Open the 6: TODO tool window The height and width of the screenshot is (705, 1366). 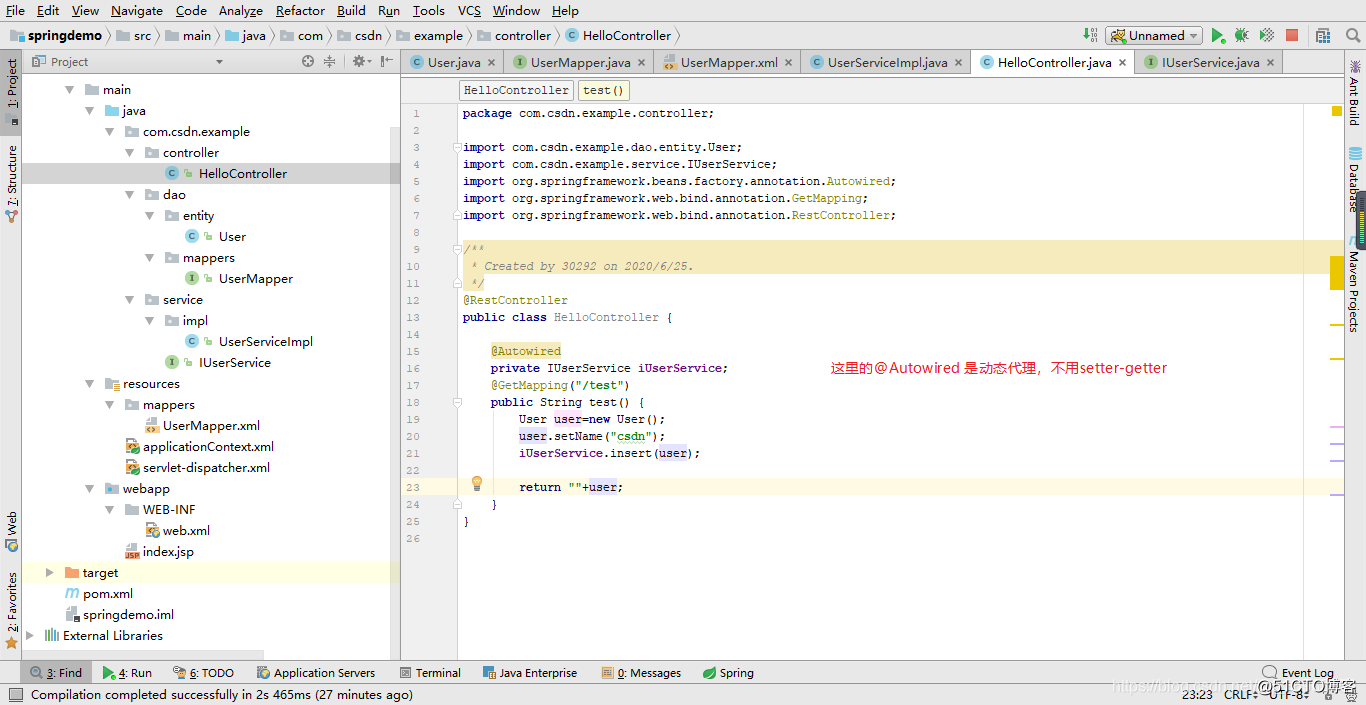[x=204, y=673]
